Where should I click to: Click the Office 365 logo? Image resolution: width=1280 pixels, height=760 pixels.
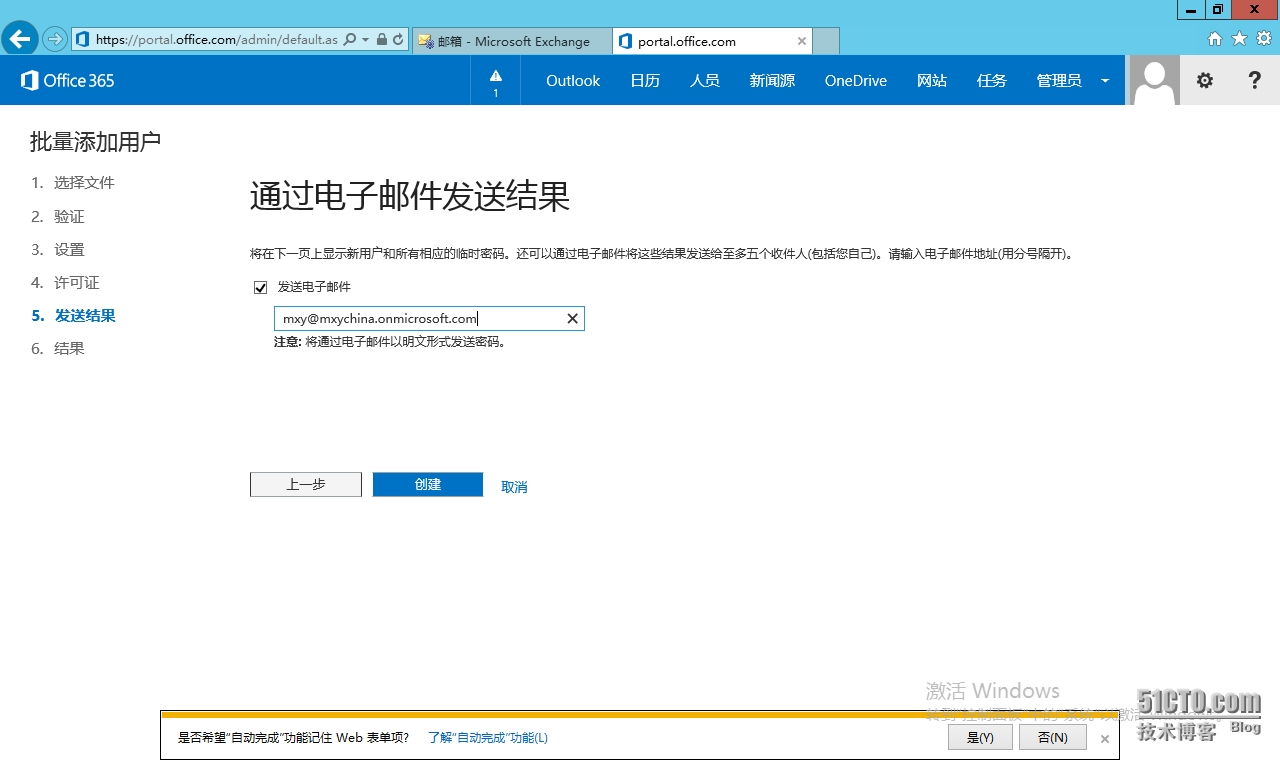[66, 80]
